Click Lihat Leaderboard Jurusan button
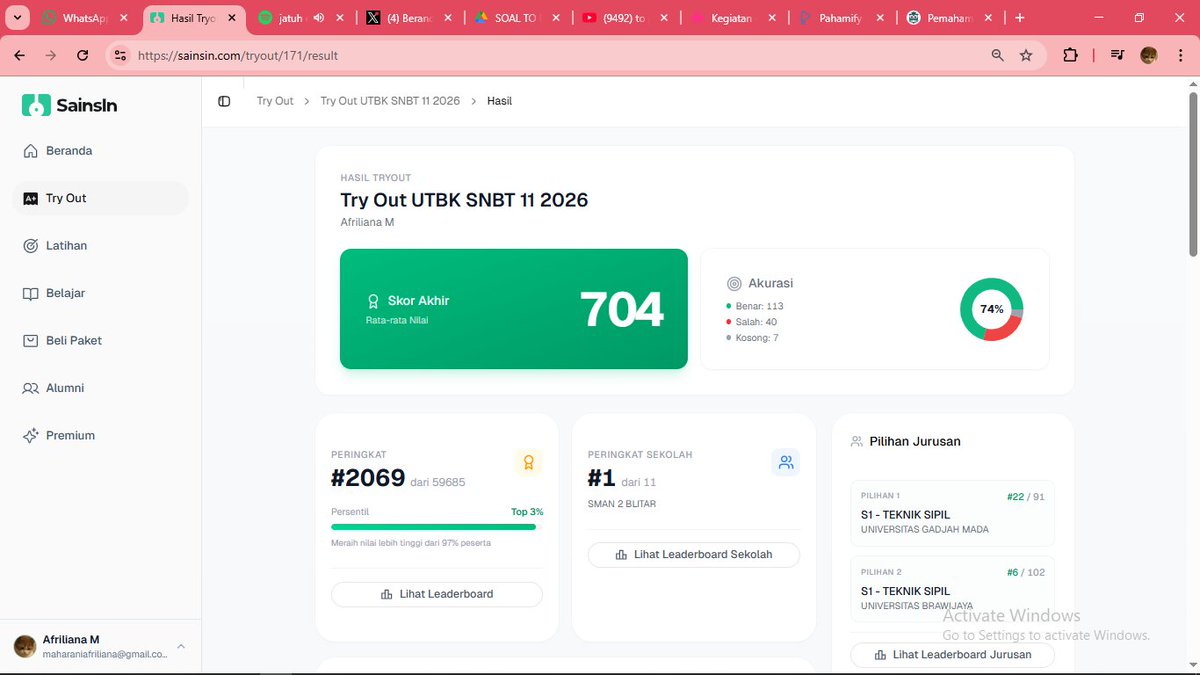Viewport: 1200px width, 675px height. coord(952,655)
